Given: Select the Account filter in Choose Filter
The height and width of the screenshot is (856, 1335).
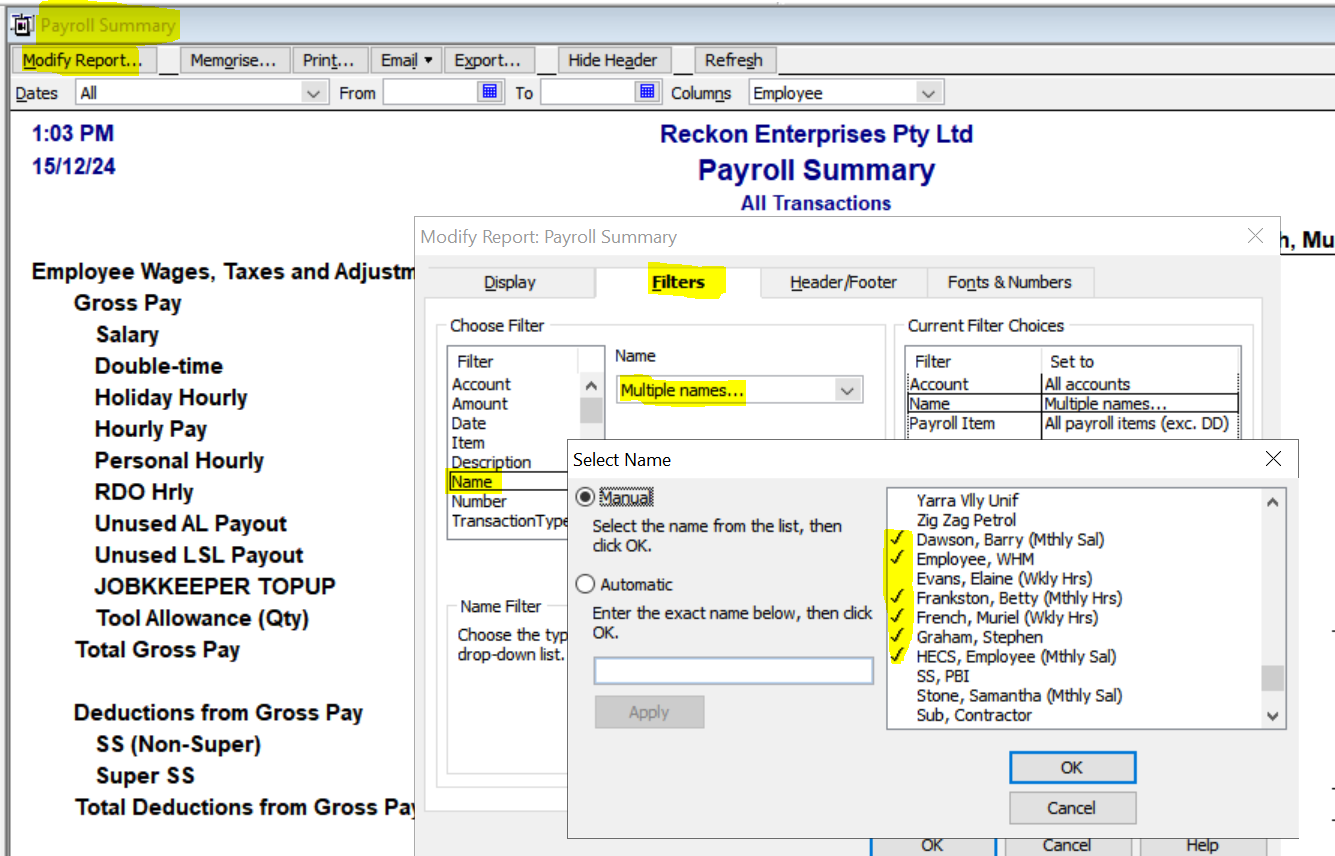Looking at the screenshot, I should pyautogui.click(x=481, y=384).
